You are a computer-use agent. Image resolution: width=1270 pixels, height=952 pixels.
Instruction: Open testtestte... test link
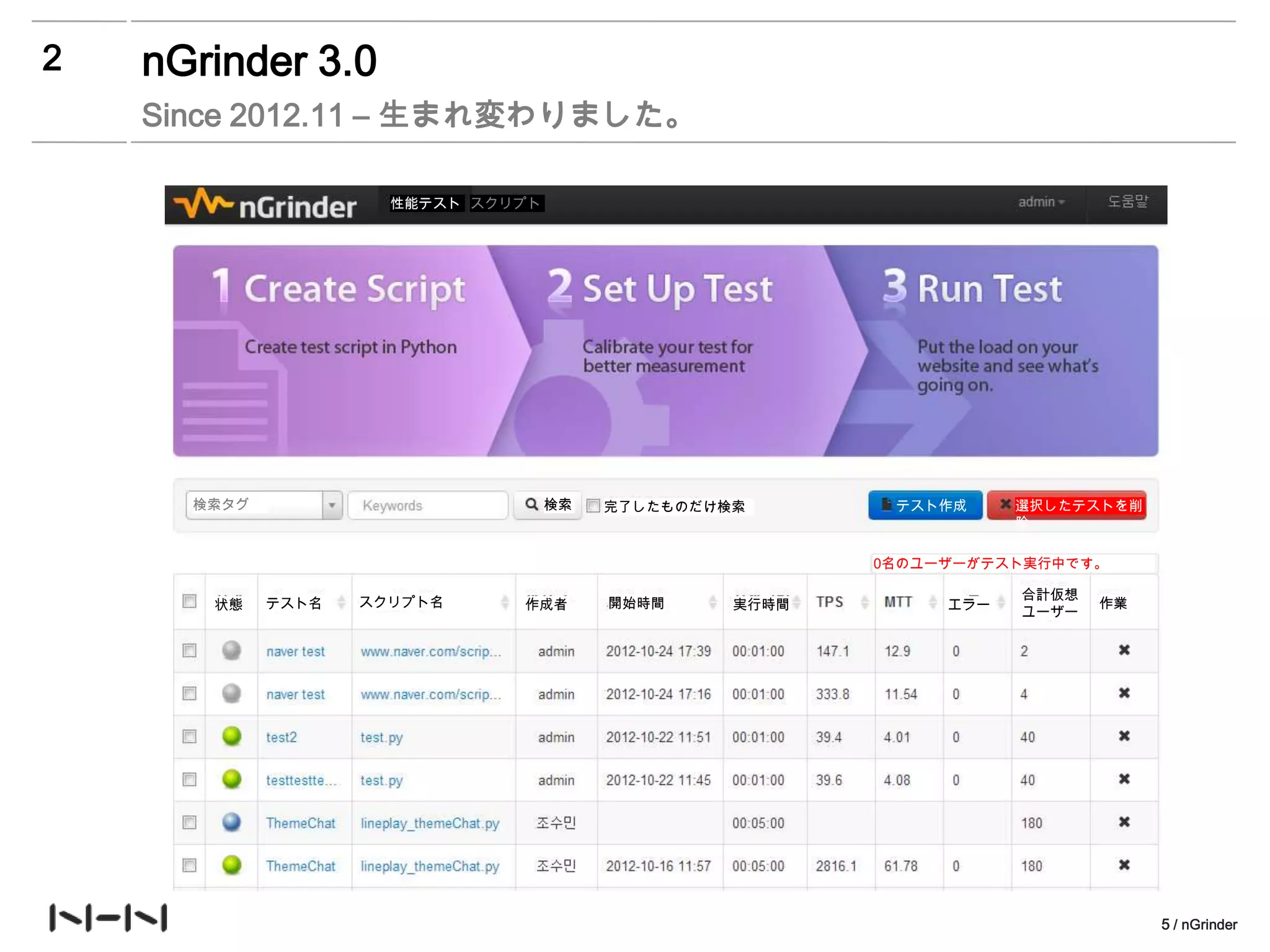point(301,780)
